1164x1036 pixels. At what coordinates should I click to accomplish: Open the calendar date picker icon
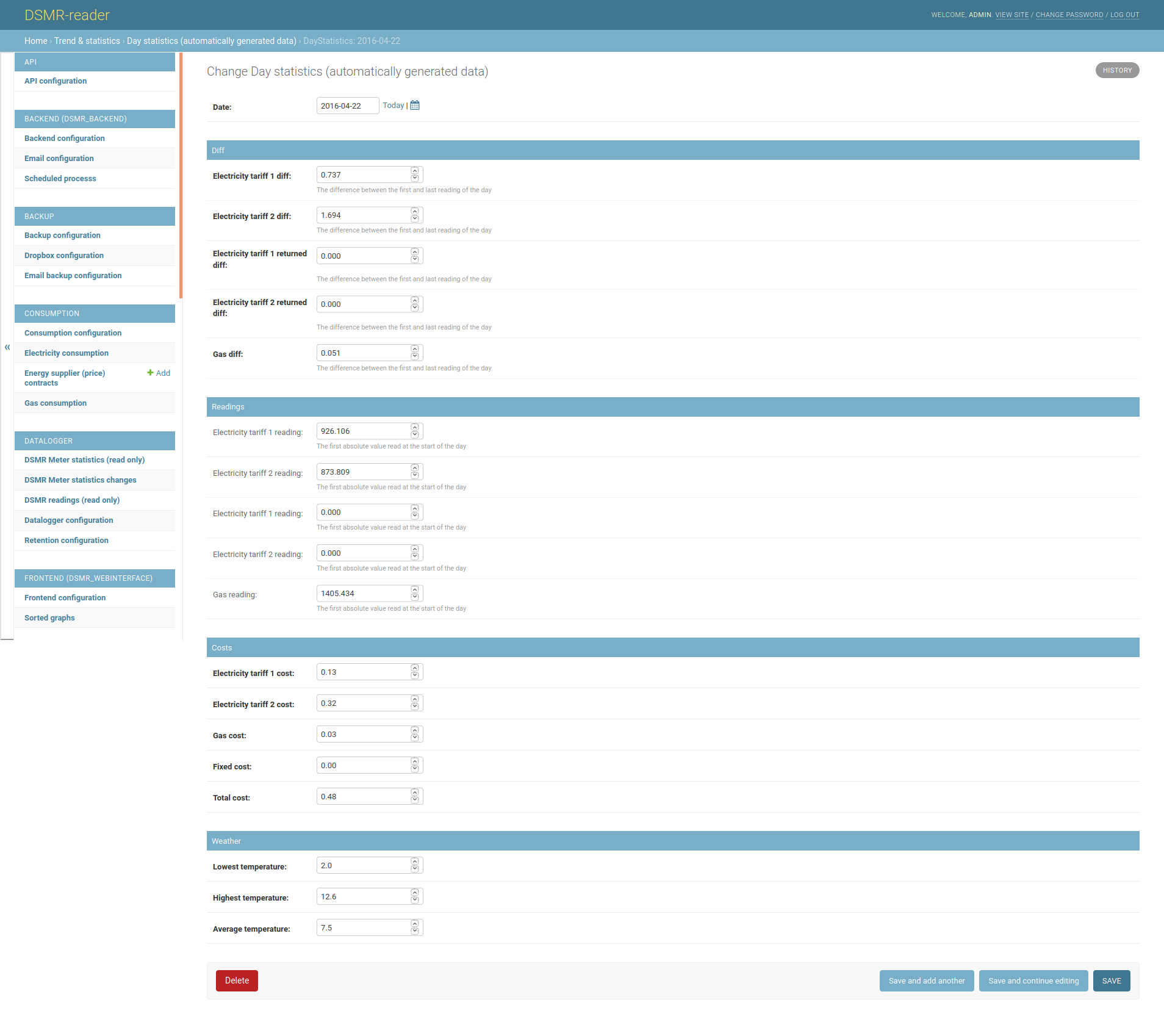point(414,104)
